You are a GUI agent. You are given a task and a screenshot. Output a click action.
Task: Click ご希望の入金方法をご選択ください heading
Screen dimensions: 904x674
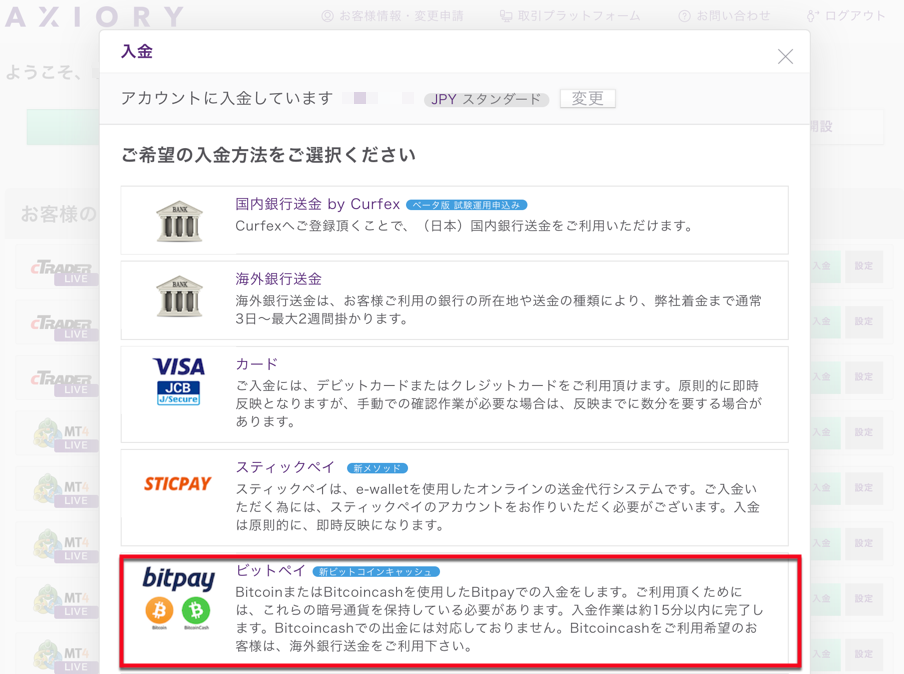(269, 155)
